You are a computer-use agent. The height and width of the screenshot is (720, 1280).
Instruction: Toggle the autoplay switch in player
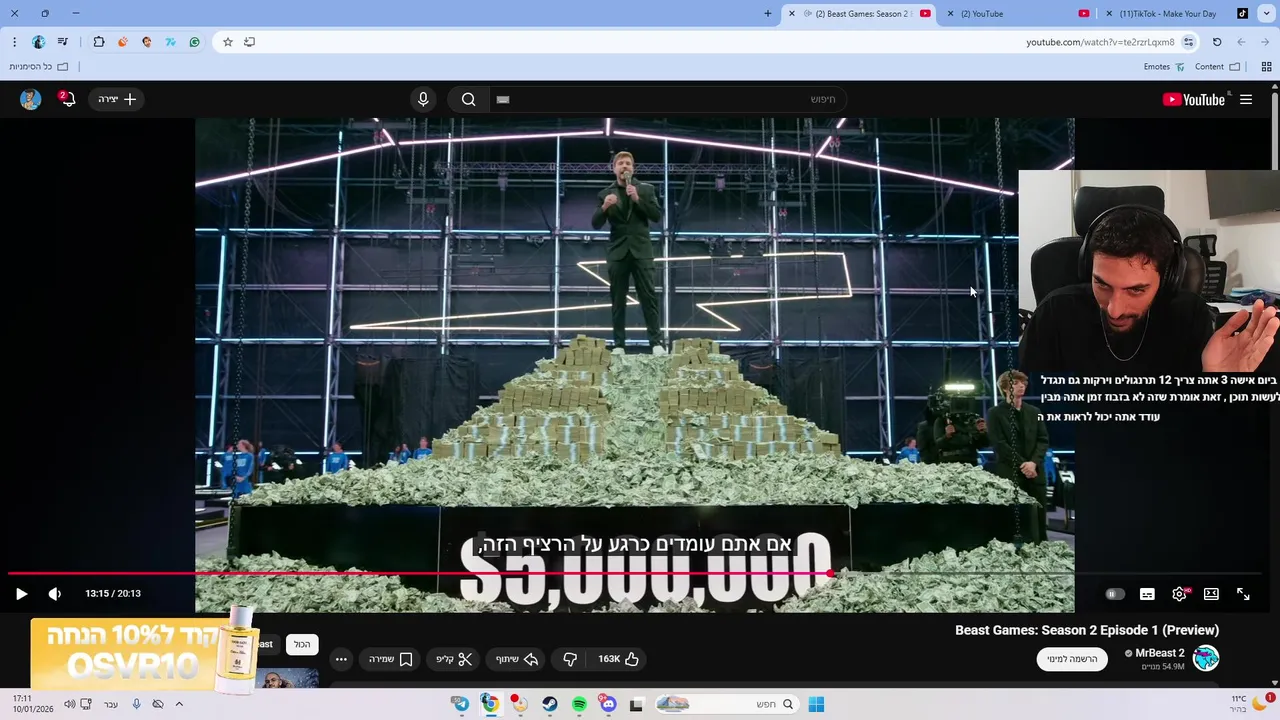pos(1114,594)
